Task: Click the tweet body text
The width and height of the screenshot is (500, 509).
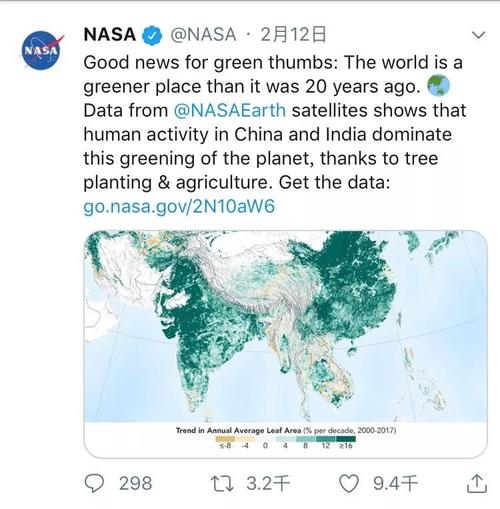Action: tap(273, 123)
